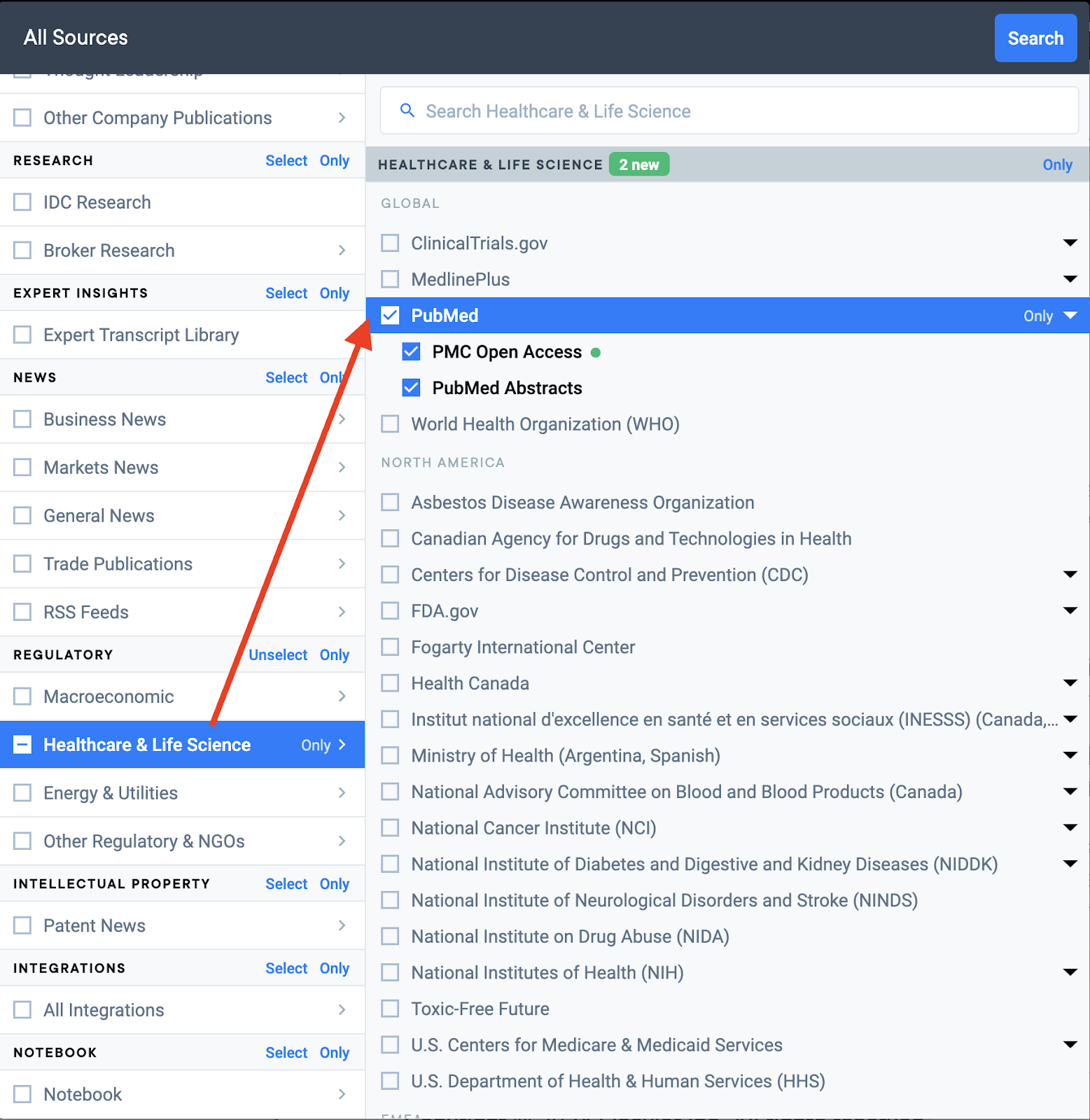1090x1120 pixels.
Task: Click Only on Healthcare & Life Science row
Action: tap(316, 745)
